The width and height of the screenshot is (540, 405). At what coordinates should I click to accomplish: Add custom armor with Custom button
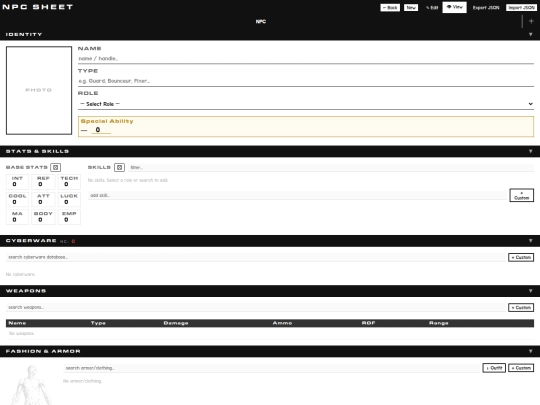(521, 368)
